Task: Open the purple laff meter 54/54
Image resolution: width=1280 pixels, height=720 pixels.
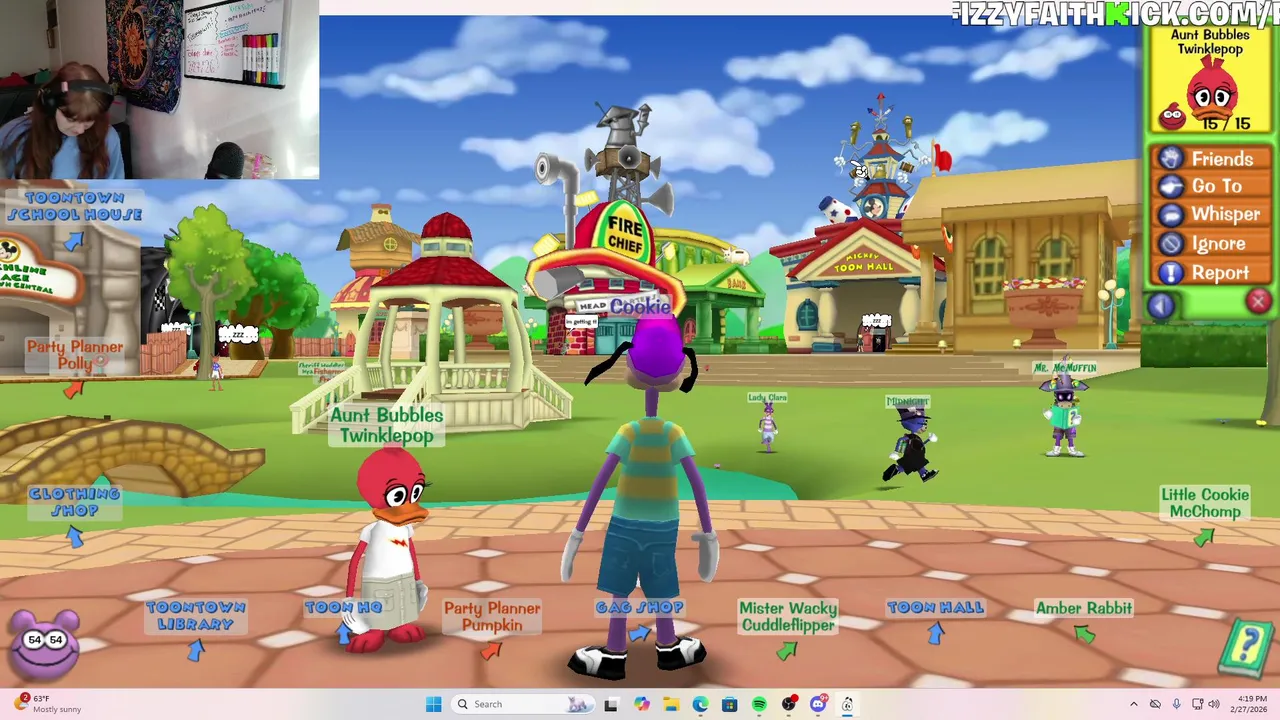Action: [44, 643]
